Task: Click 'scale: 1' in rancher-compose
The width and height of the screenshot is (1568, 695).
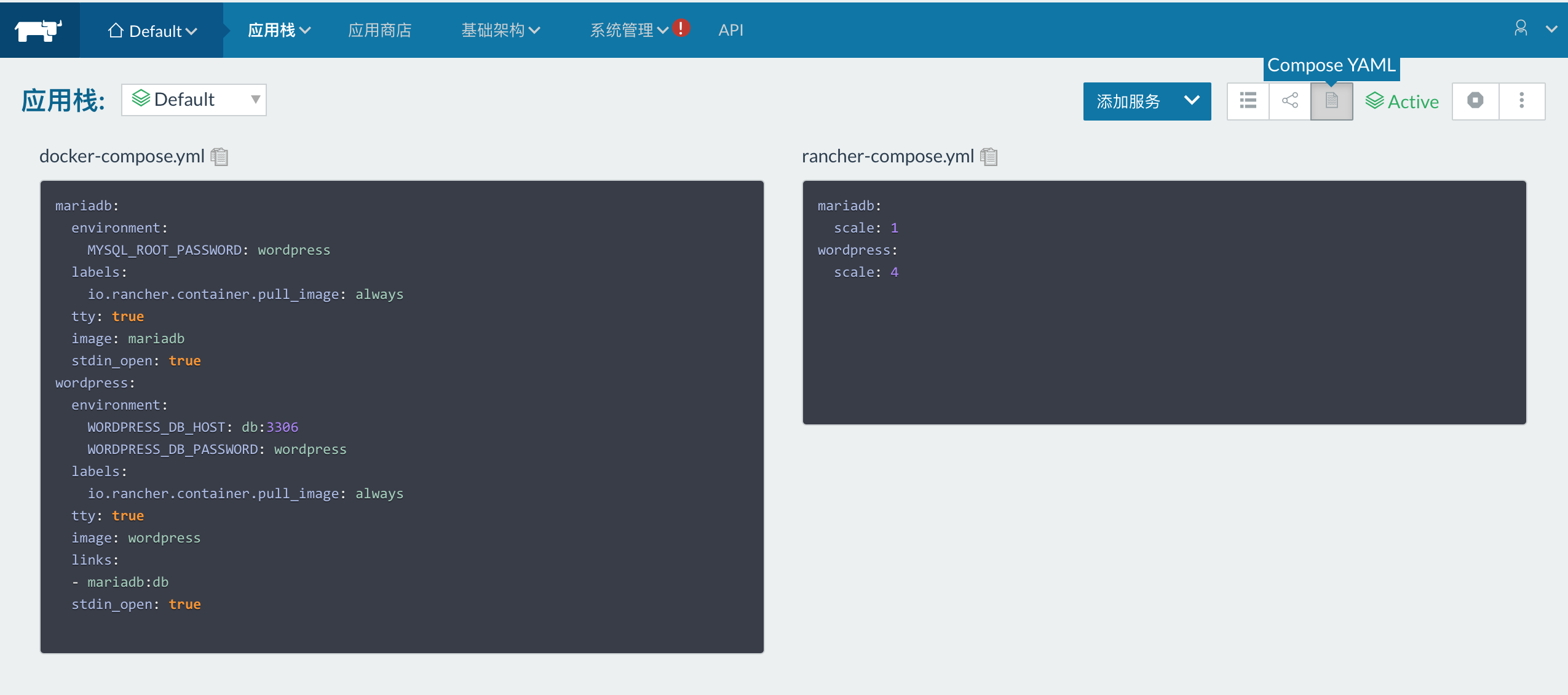Action: (x=866, y=228)
